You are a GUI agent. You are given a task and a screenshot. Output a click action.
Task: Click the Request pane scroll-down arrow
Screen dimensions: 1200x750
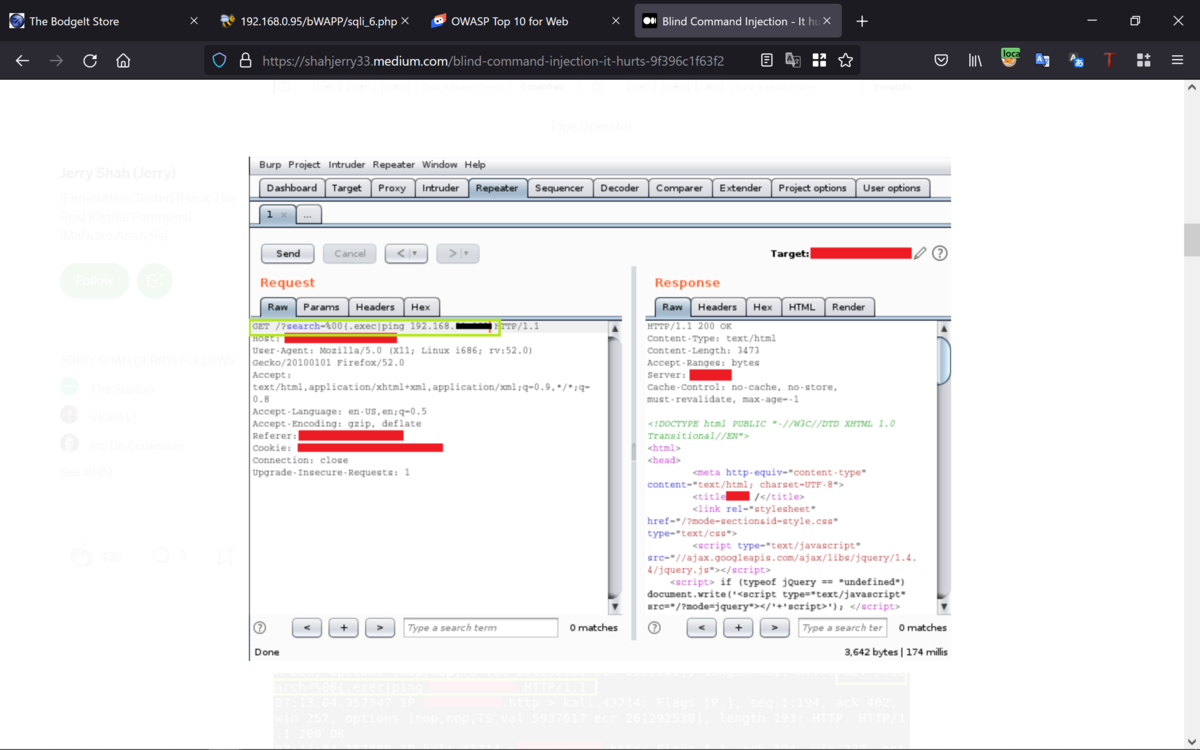coord(615,607)
